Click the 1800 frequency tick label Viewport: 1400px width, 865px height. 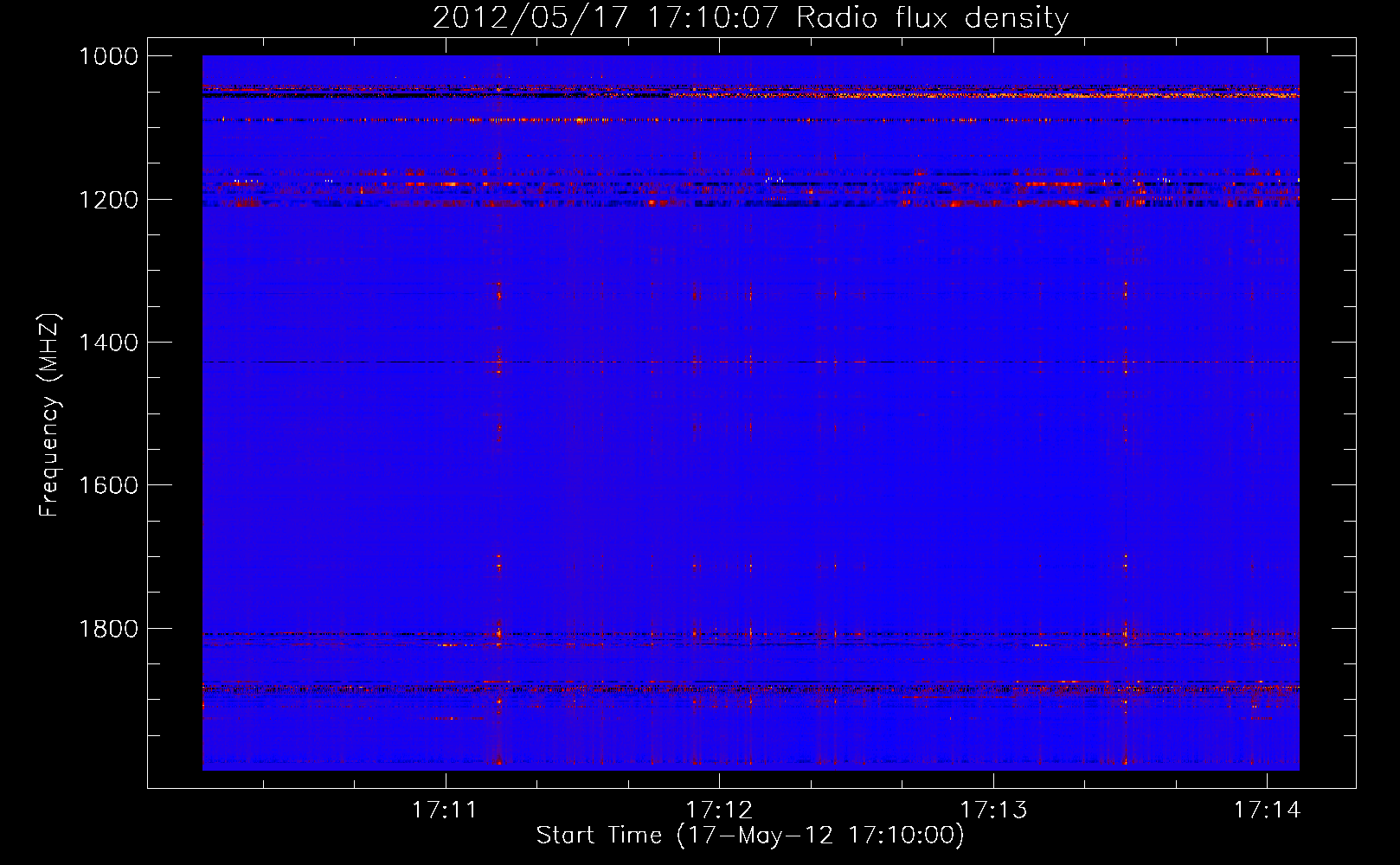tap(108, 629)
